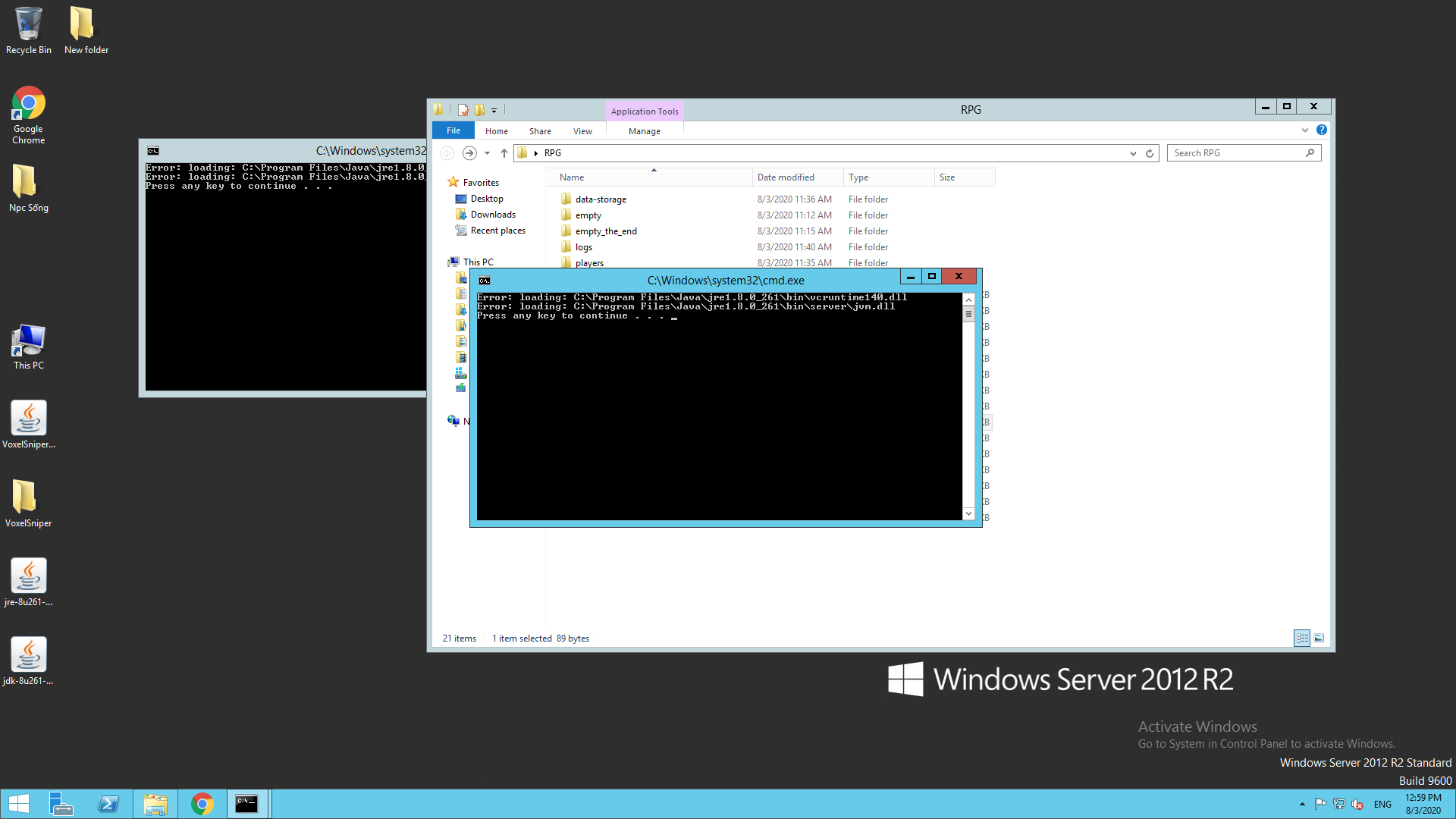Viewport: 1456px width, 819px height.
Task: Open Server Manager from the taskbar
Action: pyautogui.click(x=61, y=804)
